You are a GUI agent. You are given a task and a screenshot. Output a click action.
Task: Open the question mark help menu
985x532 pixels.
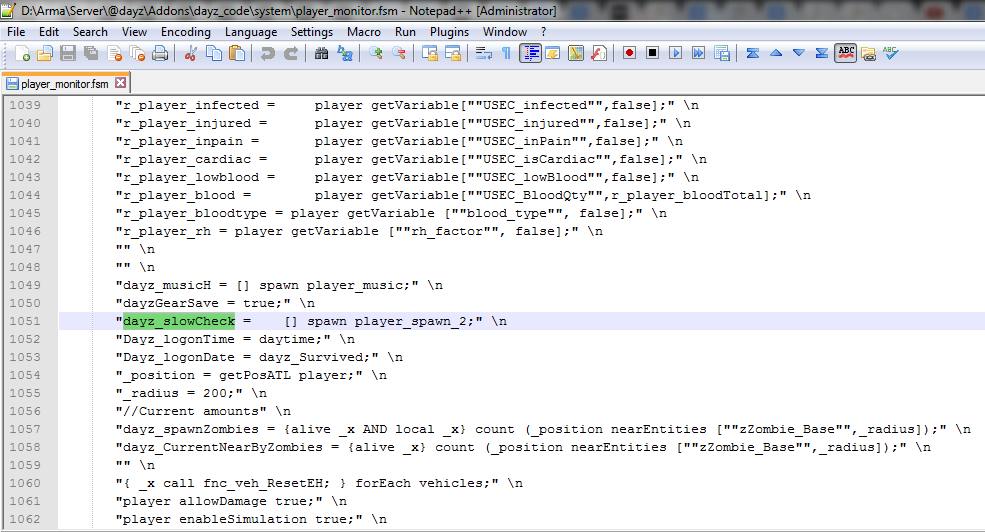tap(543, 32)
